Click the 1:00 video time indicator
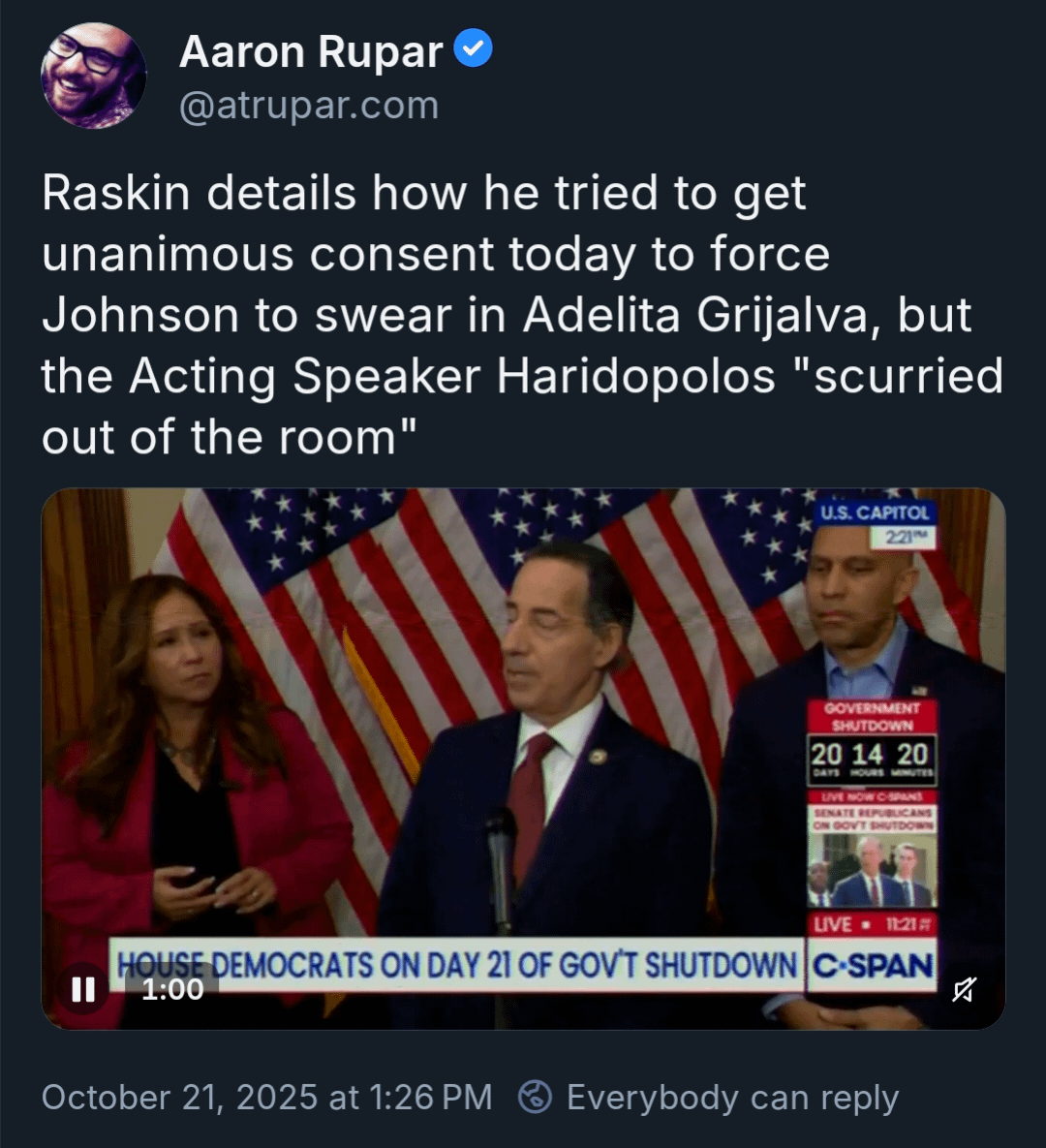Image resolution: width=1046 pixels, height=1148 pixels. (x=172, y=989)
